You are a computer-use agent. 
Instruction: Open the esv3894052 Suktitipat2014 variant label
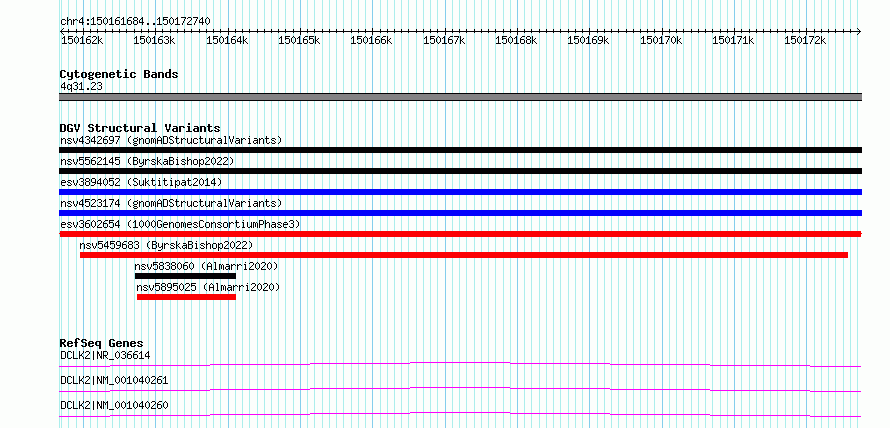pyautogui.click(x=141, y=182)
